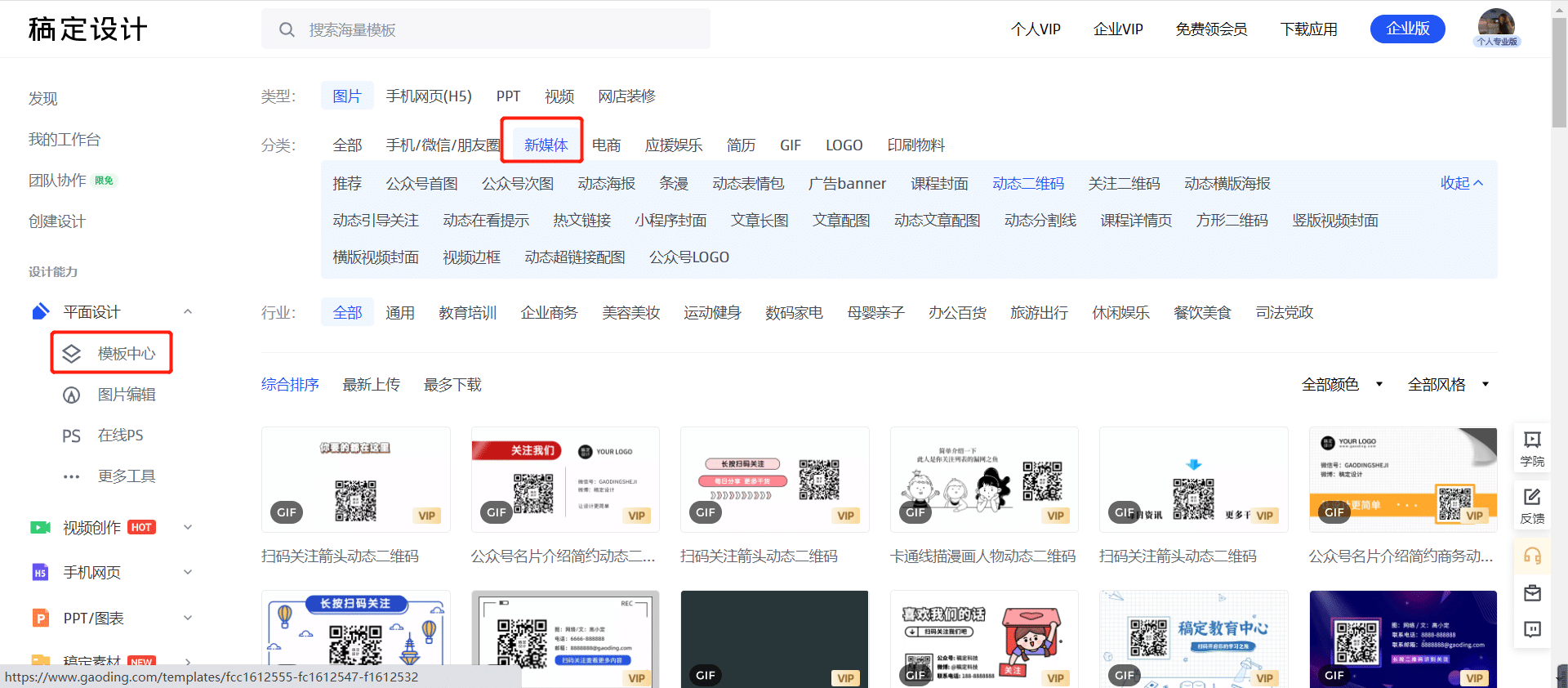
Task: Select the PPT type tab
Action: (508, 96)
